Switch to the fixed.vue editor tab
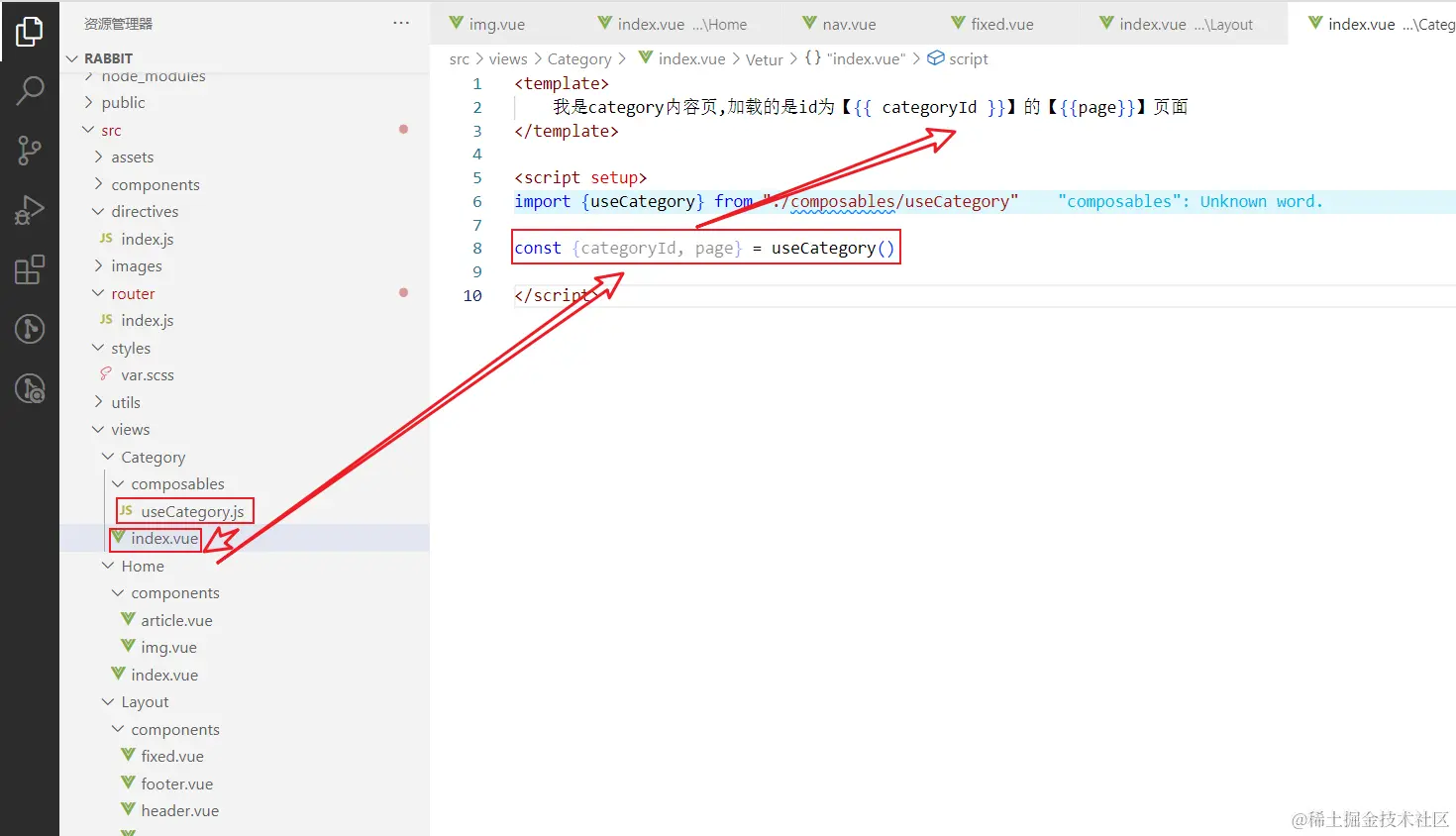The width and height of the screenshot is (1456, 836). pyautogui.click(x=1001, y=24)
